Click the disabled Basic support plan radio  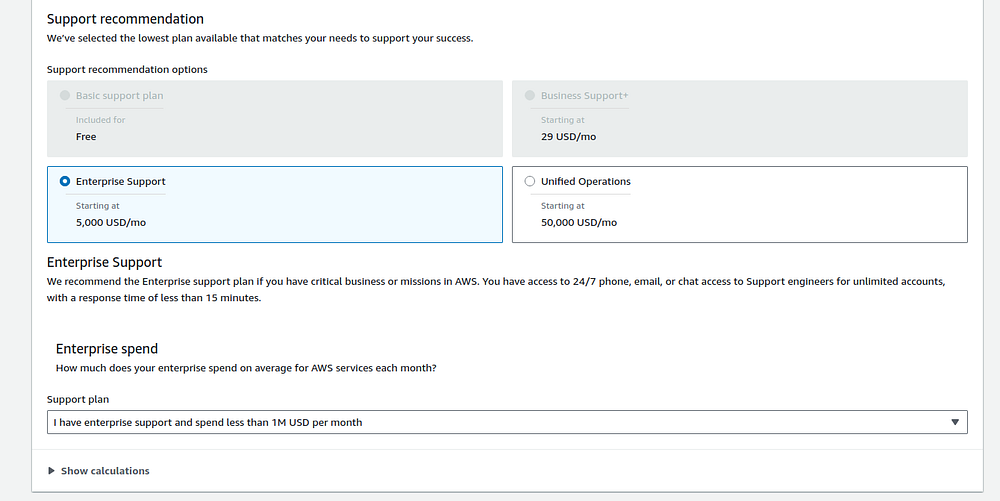click(64, 96)
